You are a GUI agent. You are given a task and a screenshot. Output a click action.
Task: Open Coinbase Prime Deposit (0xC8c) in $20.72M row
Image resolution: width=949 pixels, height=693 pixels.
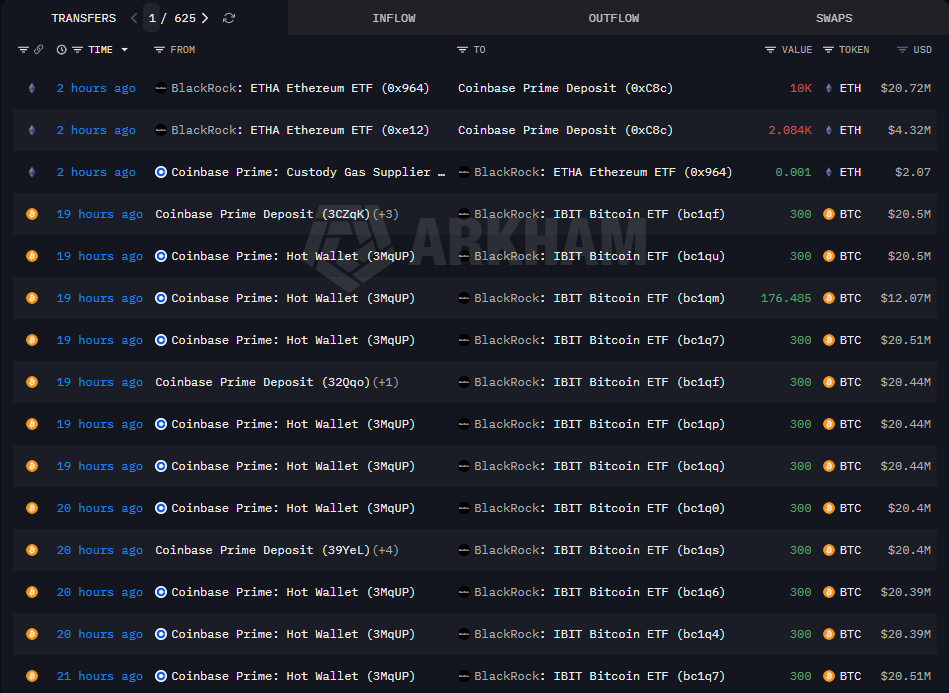[565, 88]
